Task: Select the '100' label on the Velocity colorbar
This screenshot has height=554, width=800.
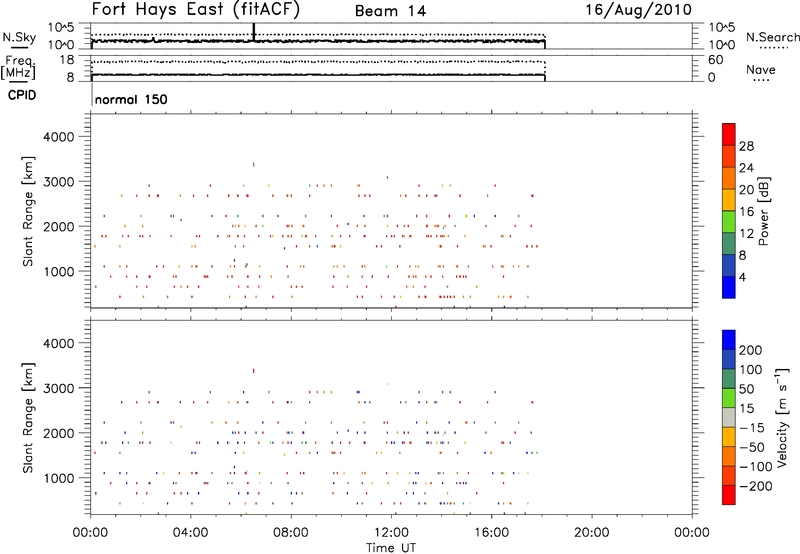Action: [x=751, y=369]
